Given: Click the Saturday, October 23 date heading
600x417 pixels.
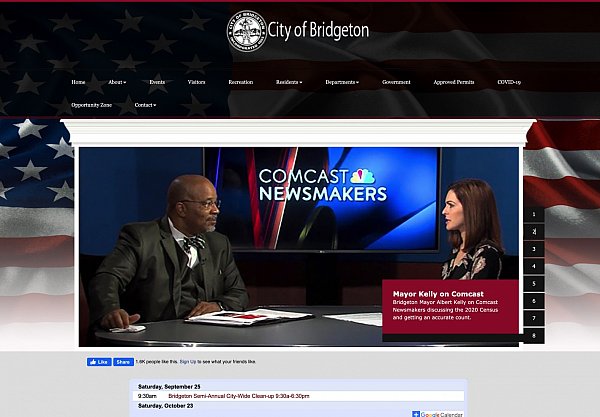Looking at the screenshot, I should (x=165, y=406).
